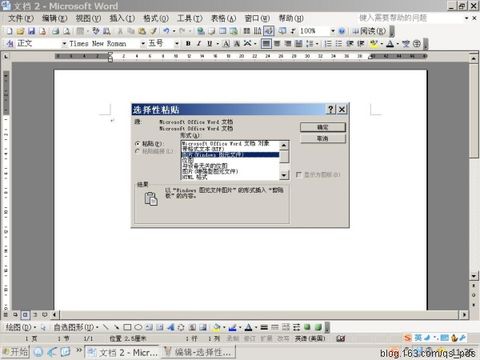Open the 文件(F) menu
The height and width of the screenshot is (360, 480).
21,18
